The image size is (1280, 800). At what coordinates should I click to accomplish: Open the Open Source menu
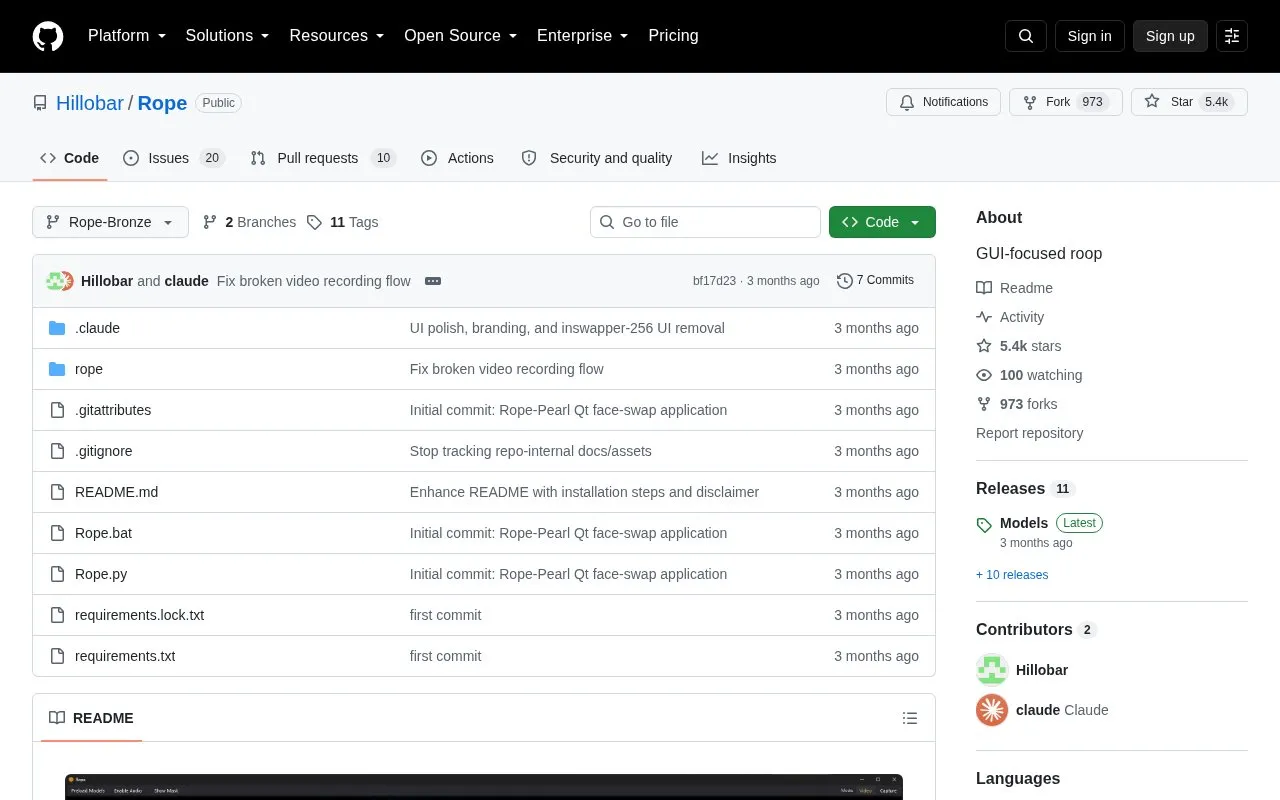461,36
